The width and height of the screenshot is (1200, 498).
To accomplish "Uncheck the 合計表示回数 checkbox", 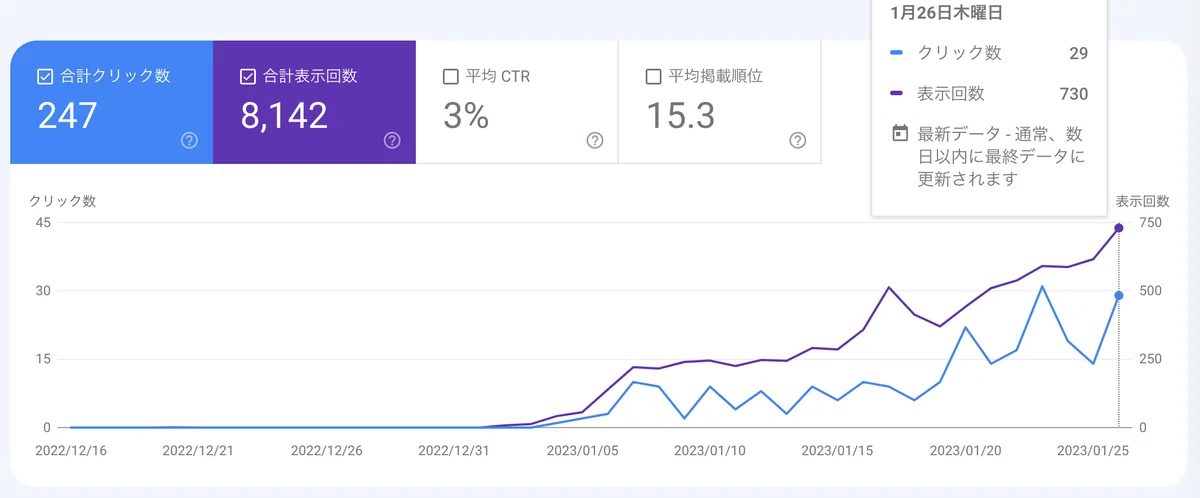I will pyautogui.click(x=248, y=77).
